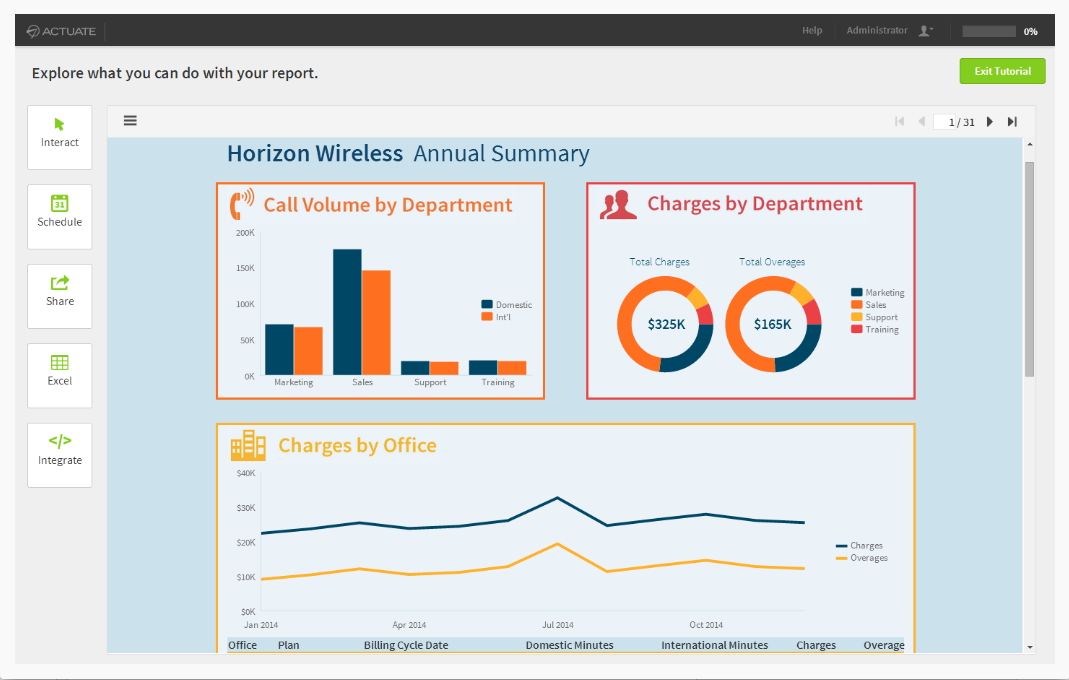Click the Share tile
Screen dimensions: 1069x680
pyautogui.click(x=60, y=296)
